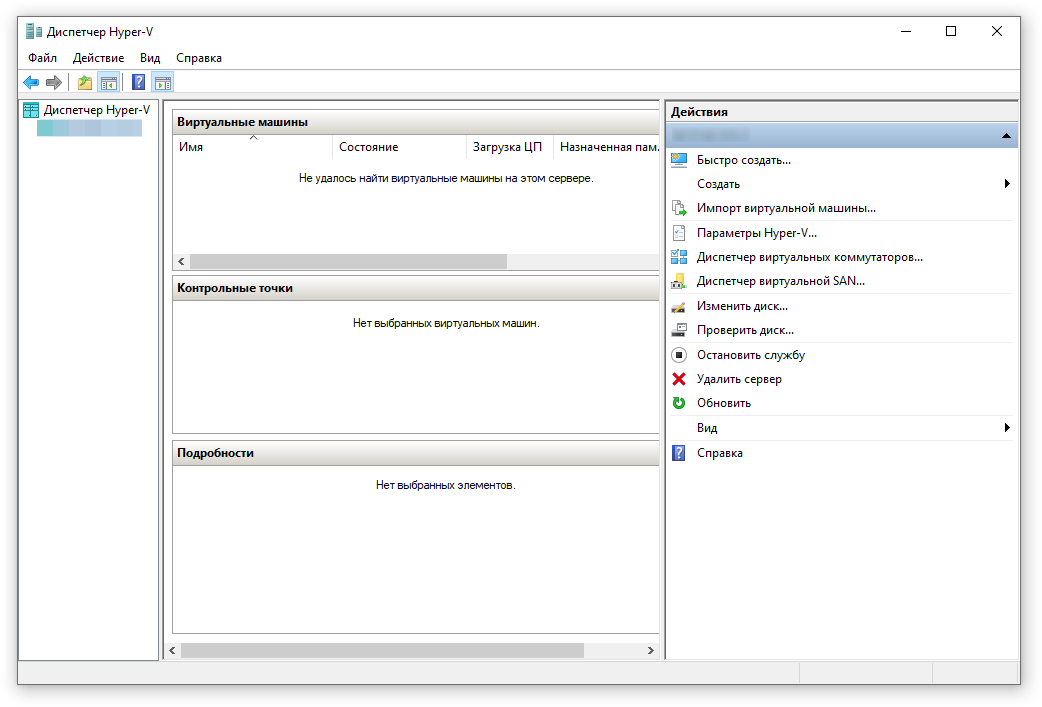Click the Действия pane header
Image resolution: width=1042 pixels, height=707 pixels.
[x=841, y=112]
